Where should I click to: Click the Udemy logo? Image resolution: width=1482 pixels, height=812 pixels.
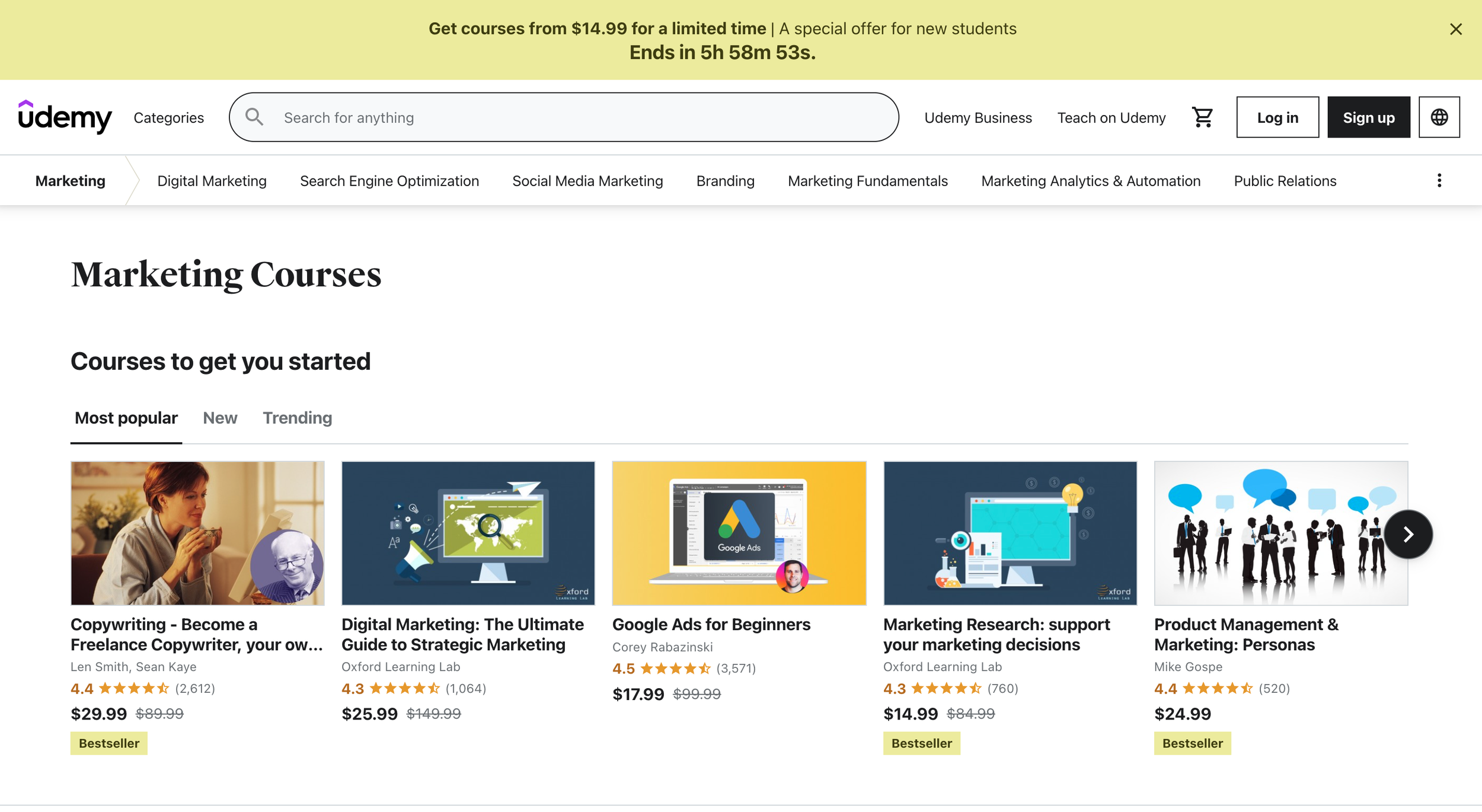[65, 117]
